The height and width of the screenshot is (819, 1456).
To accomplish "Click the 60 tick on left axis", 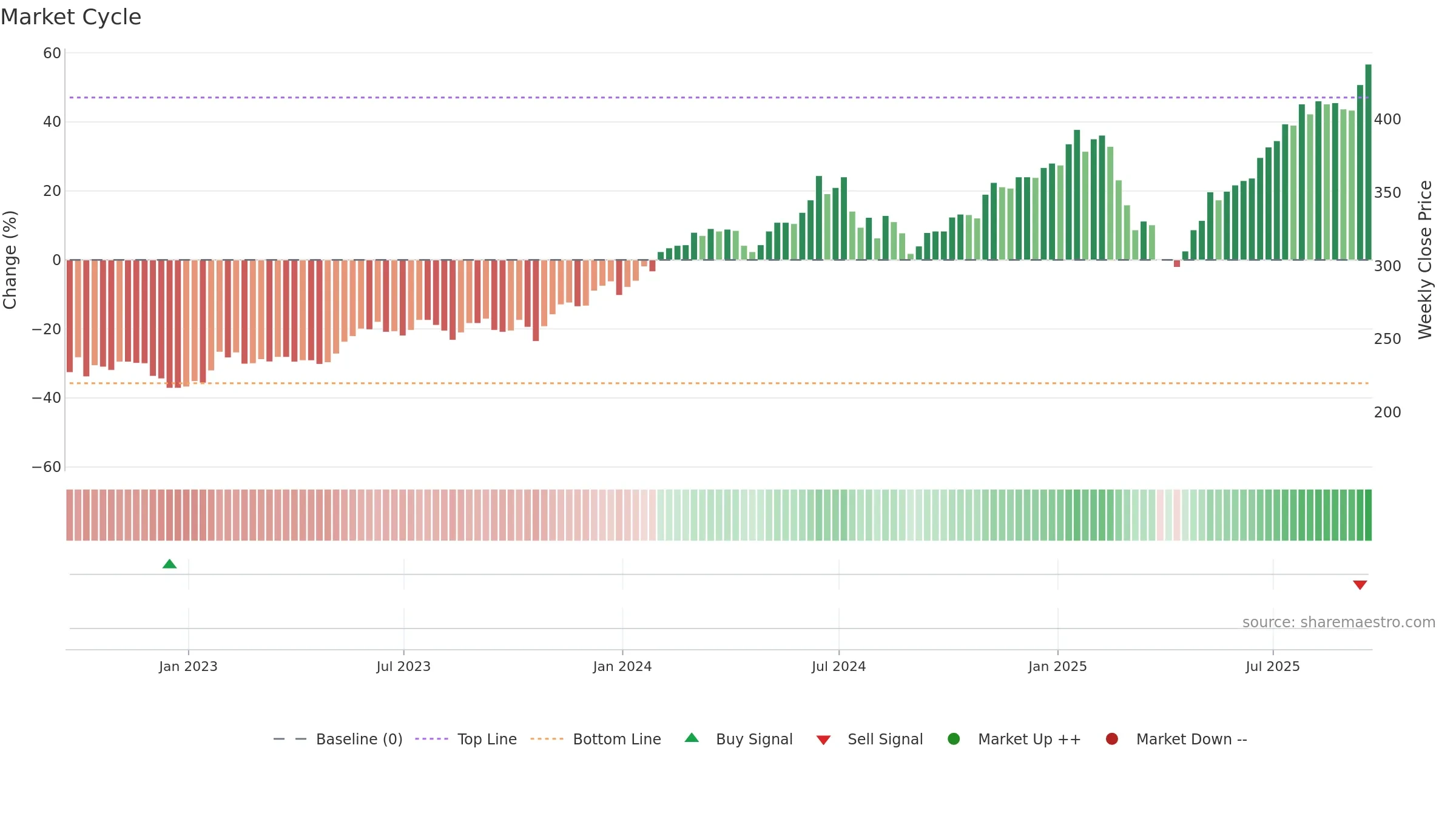I will point(52,53).
